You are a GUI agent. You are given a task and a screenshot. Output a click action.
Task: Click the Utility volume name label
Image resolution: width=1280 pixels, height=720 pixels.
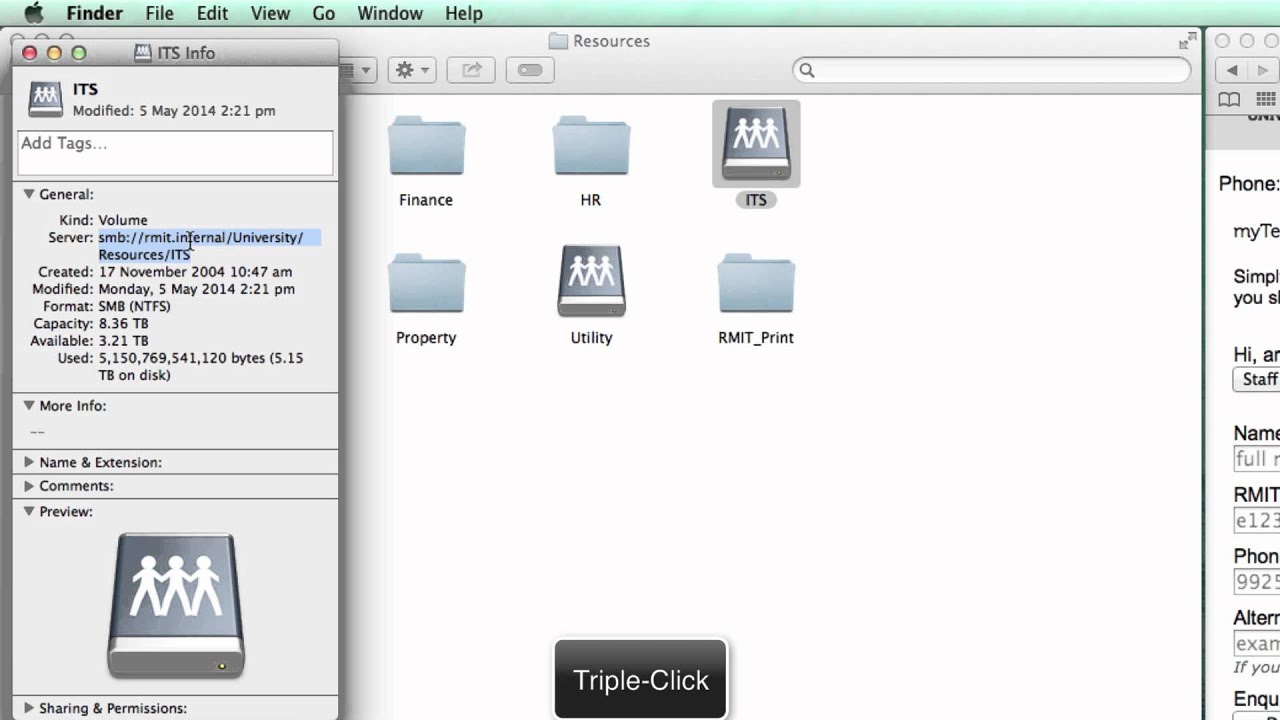coord(591,338)
